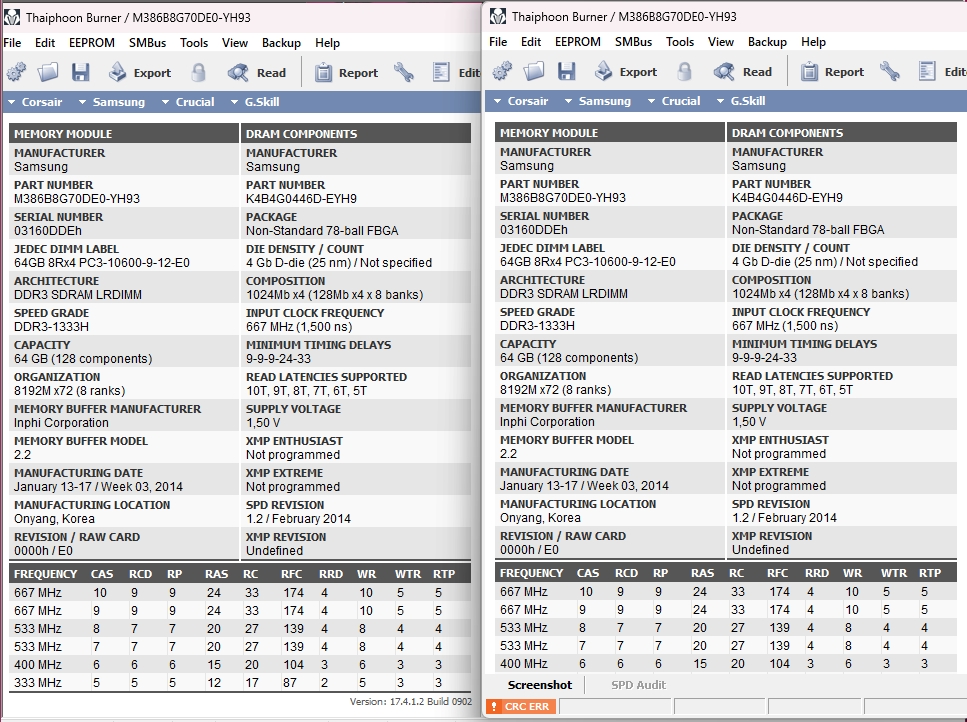Screen dimensions: 967x722
Task: Open the Backup menu in right window
Action: tap(767, 41)
